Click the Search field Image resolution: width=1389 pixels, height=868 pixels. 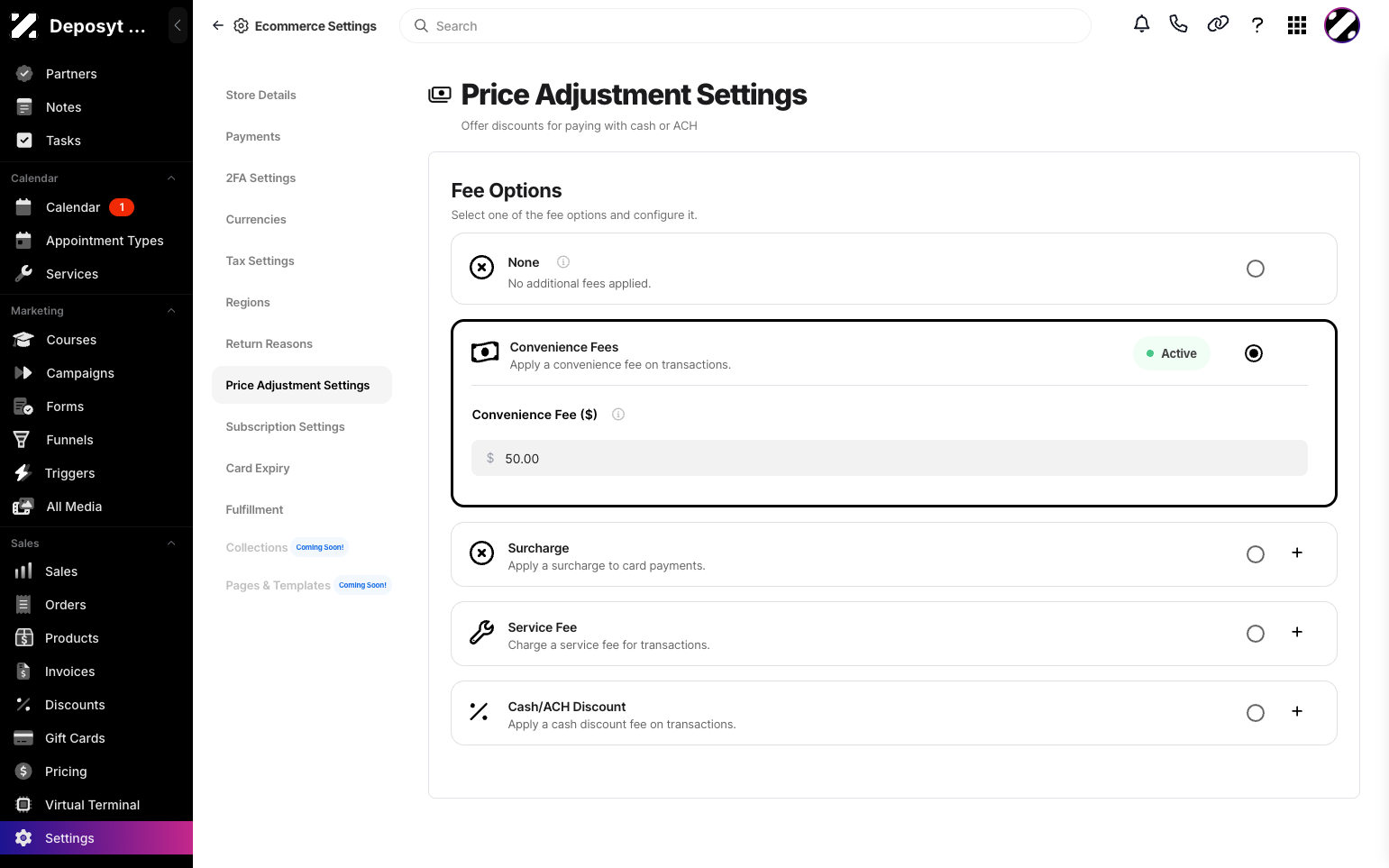745,26
